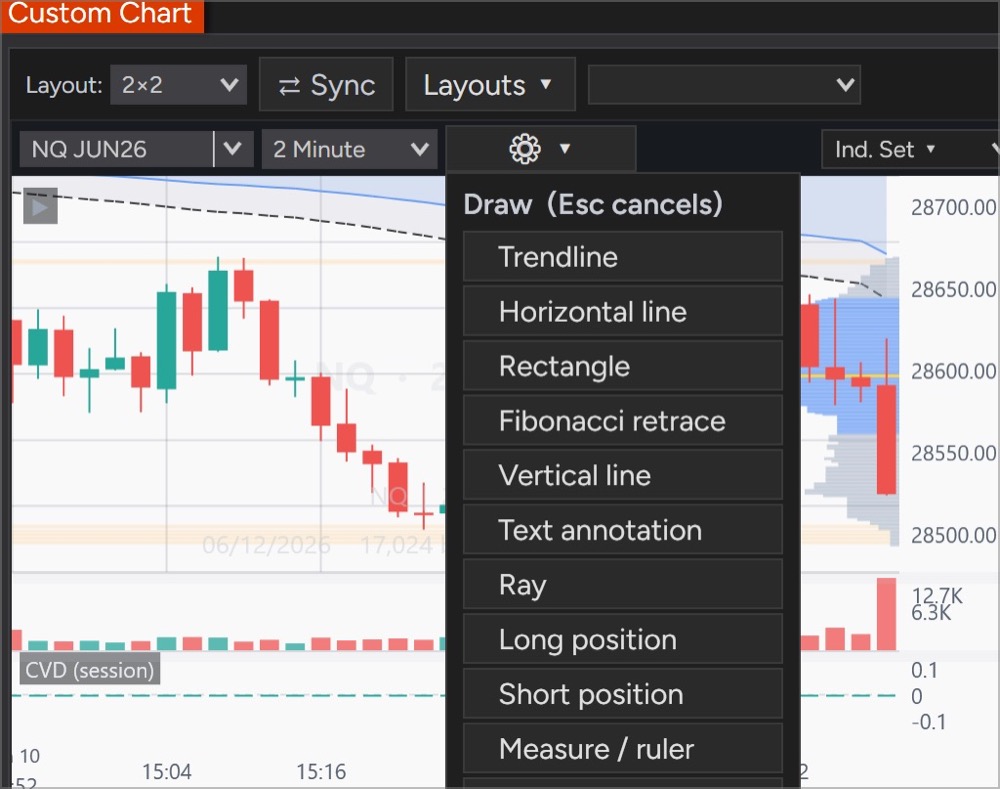Open the chart settings gear icon
Image resolution: width=1000 pixels, height=789 pixels.
click(524, 149)
